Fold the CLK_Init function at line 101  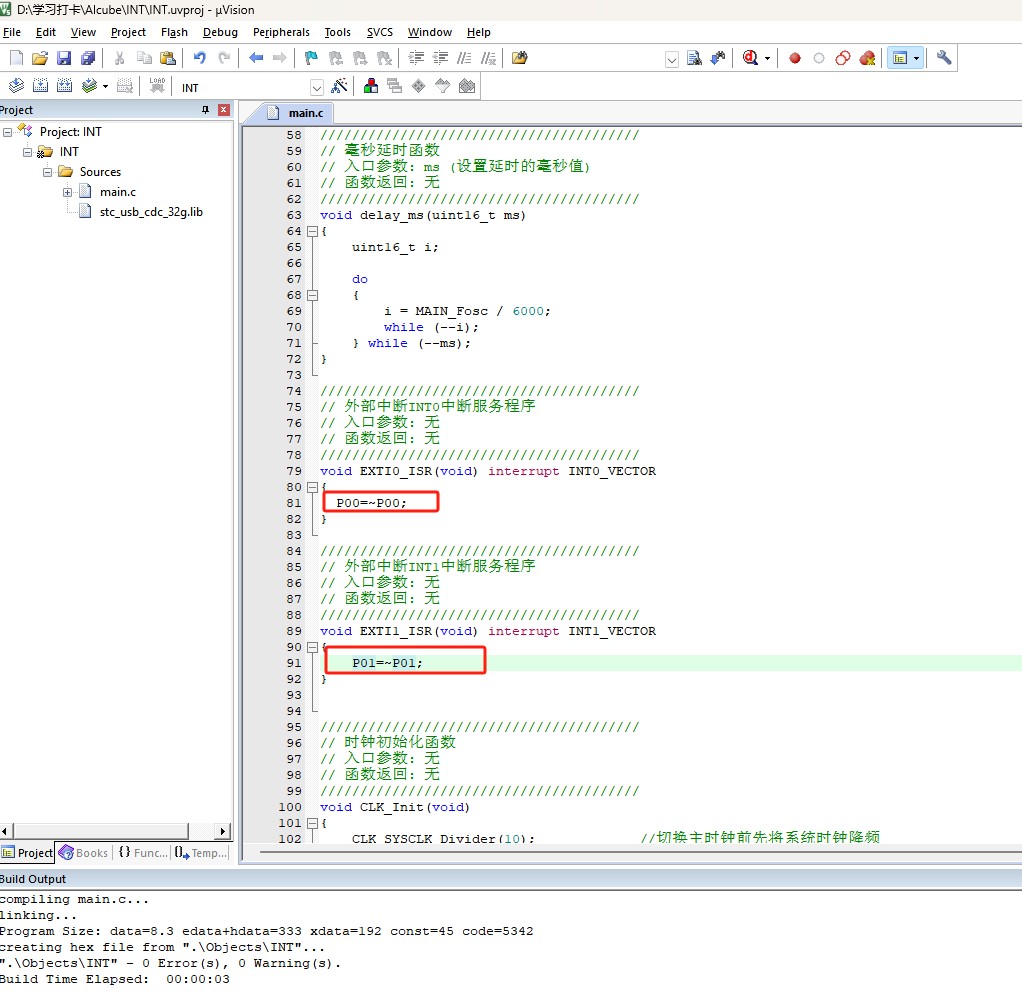tap(312, 823)
